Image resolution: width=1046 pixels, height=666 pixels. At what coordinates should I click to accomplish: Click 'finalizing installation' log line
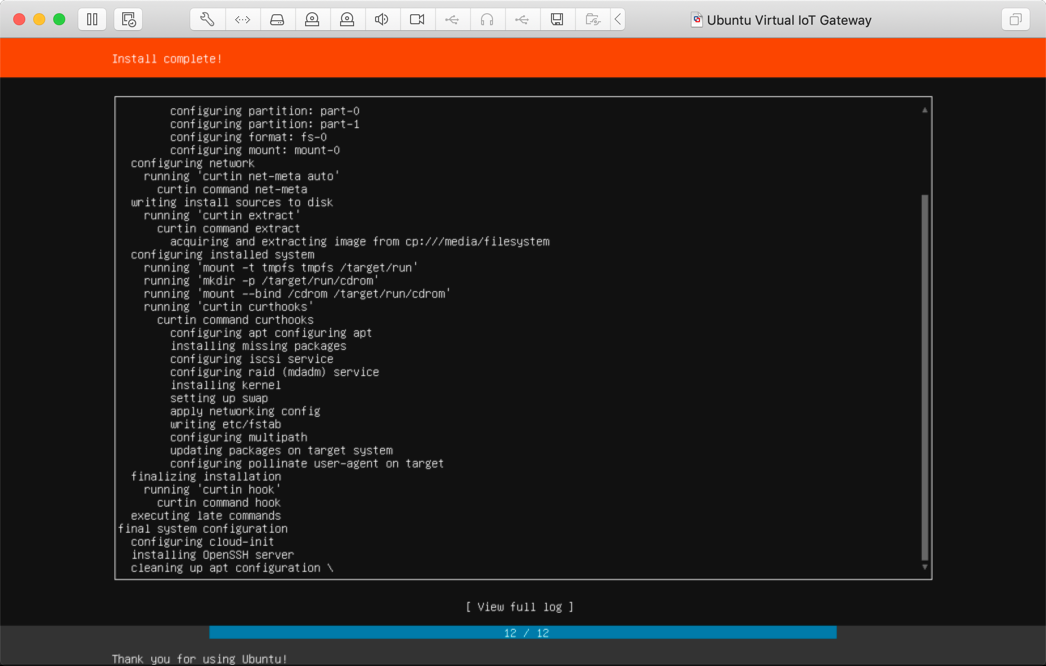pyautogui.click(x=205, y=476)
